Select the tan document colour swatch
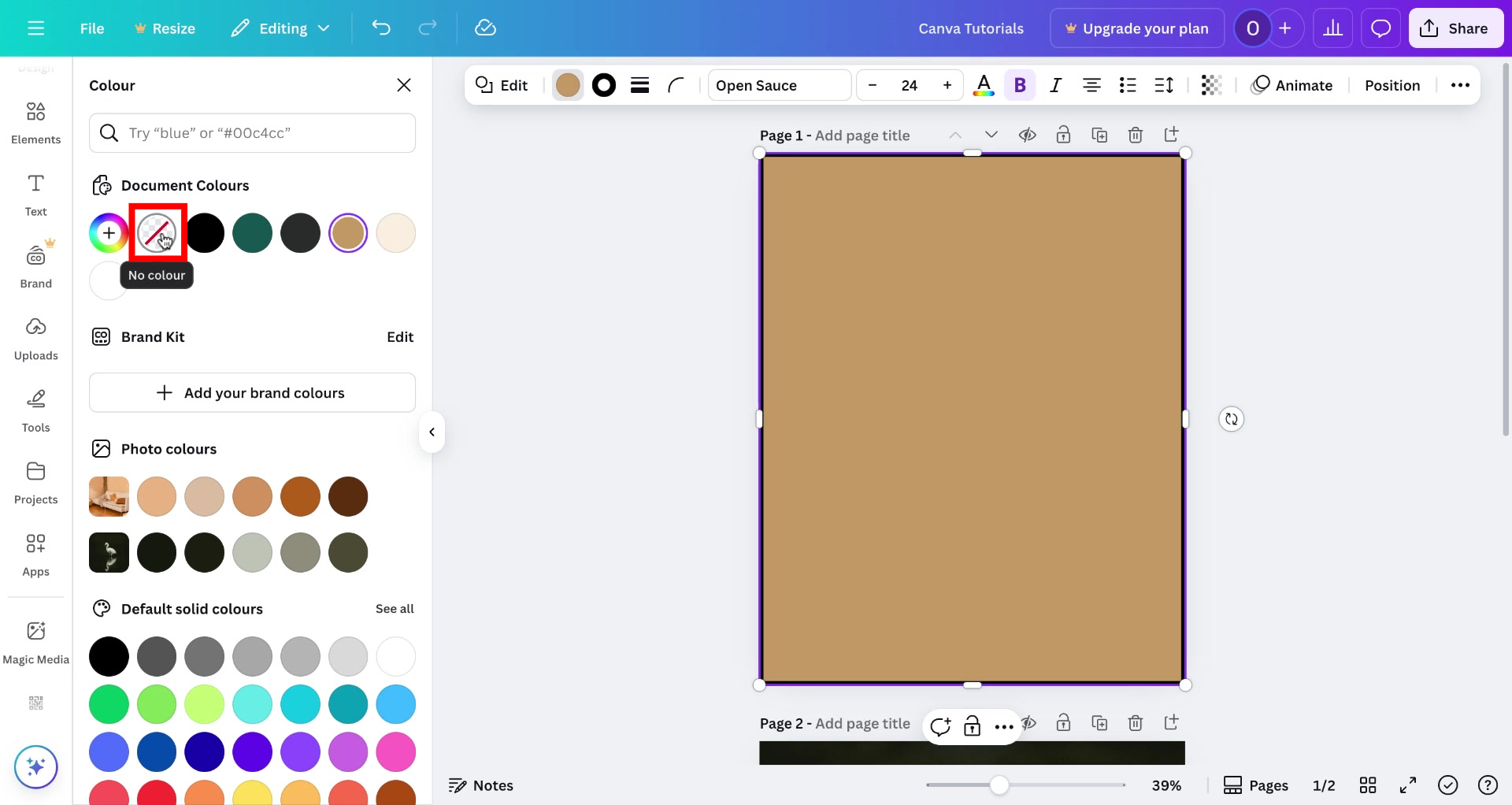Viewport: 1512px width, 805px height. pos(347,232)
